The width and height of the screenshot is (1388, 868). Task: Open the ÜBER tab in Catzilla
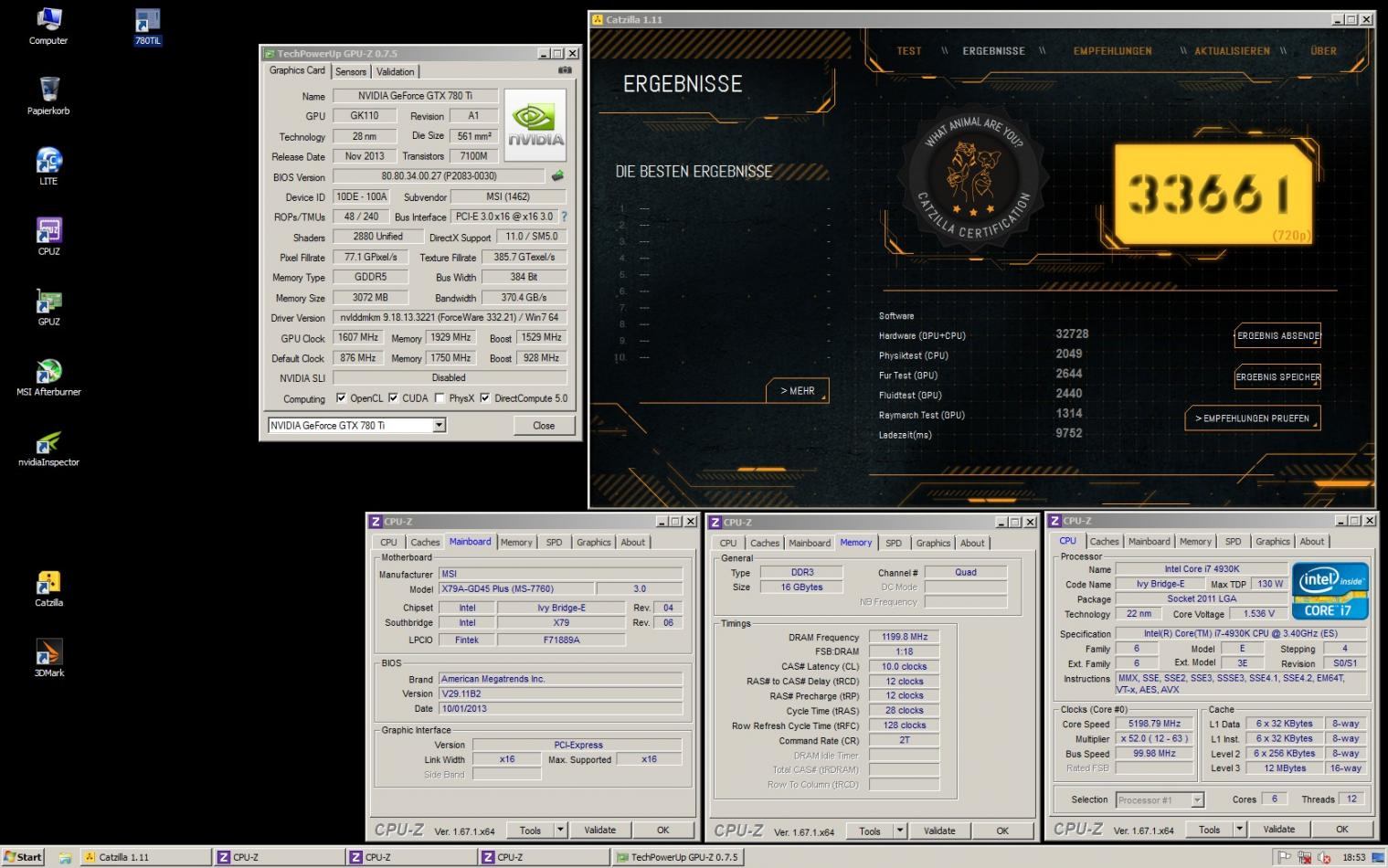pos(1323,51)
